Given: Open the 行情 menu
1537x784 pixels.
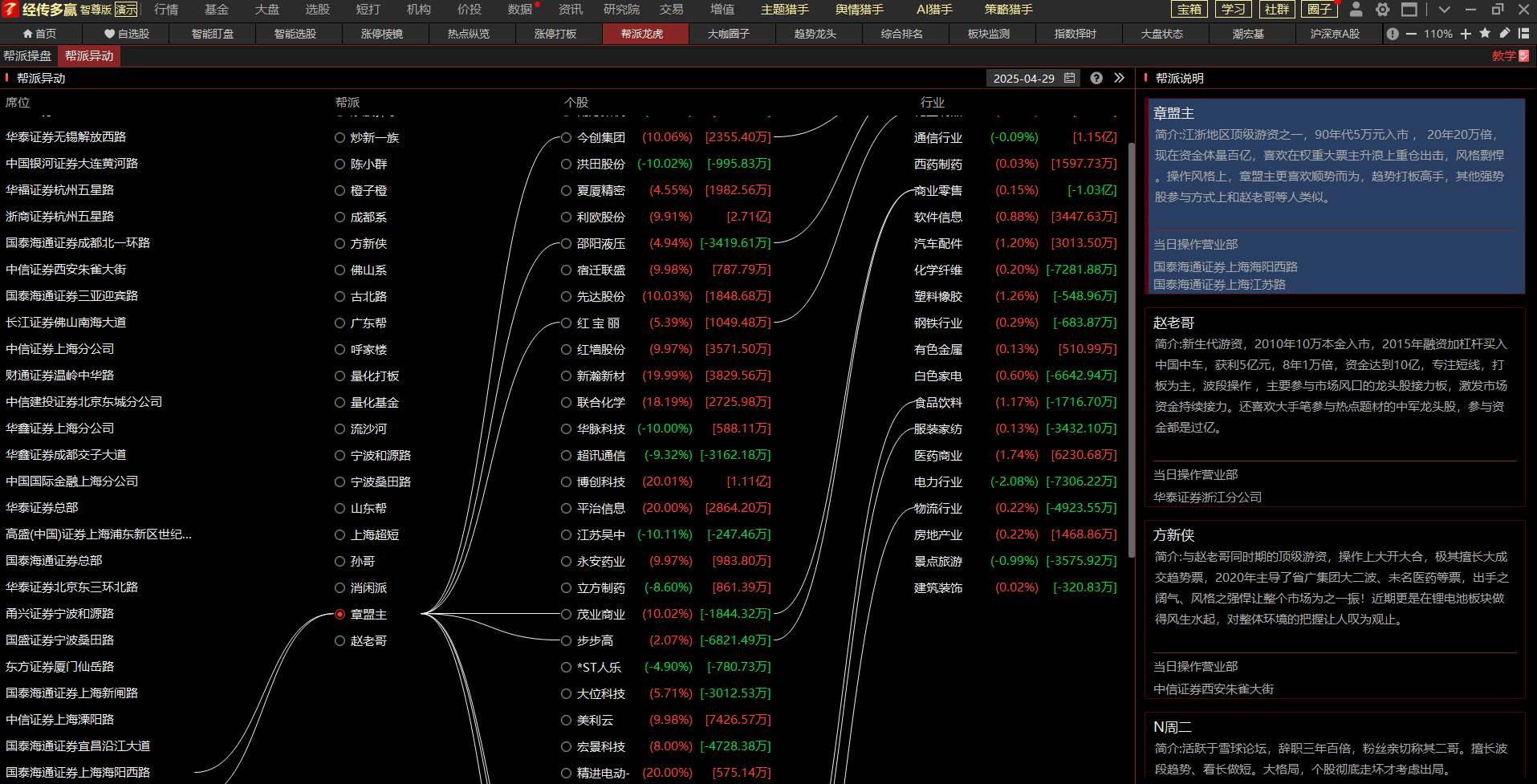Looking at the screenshot, I should (166, 10).
